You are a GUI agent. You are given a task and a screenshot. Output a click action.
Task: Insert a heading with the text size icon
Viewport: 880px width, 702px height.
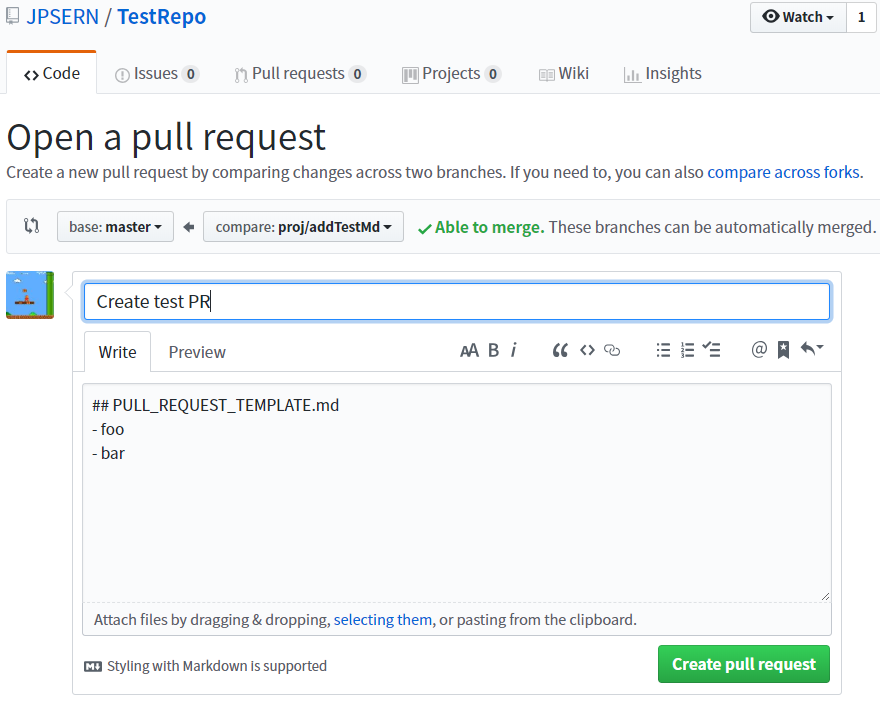coord(470,350)
